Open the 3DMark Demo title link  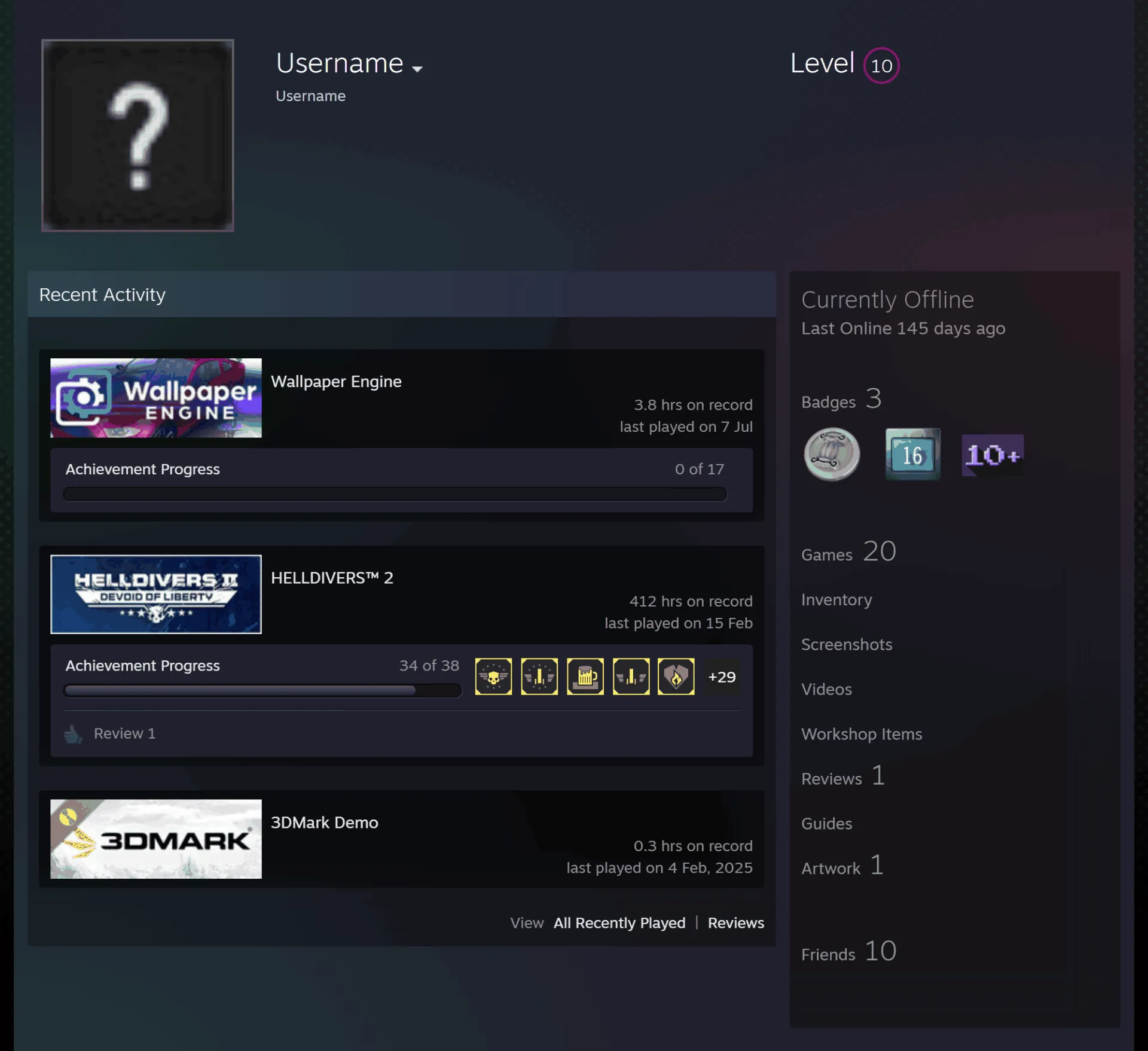324,822
